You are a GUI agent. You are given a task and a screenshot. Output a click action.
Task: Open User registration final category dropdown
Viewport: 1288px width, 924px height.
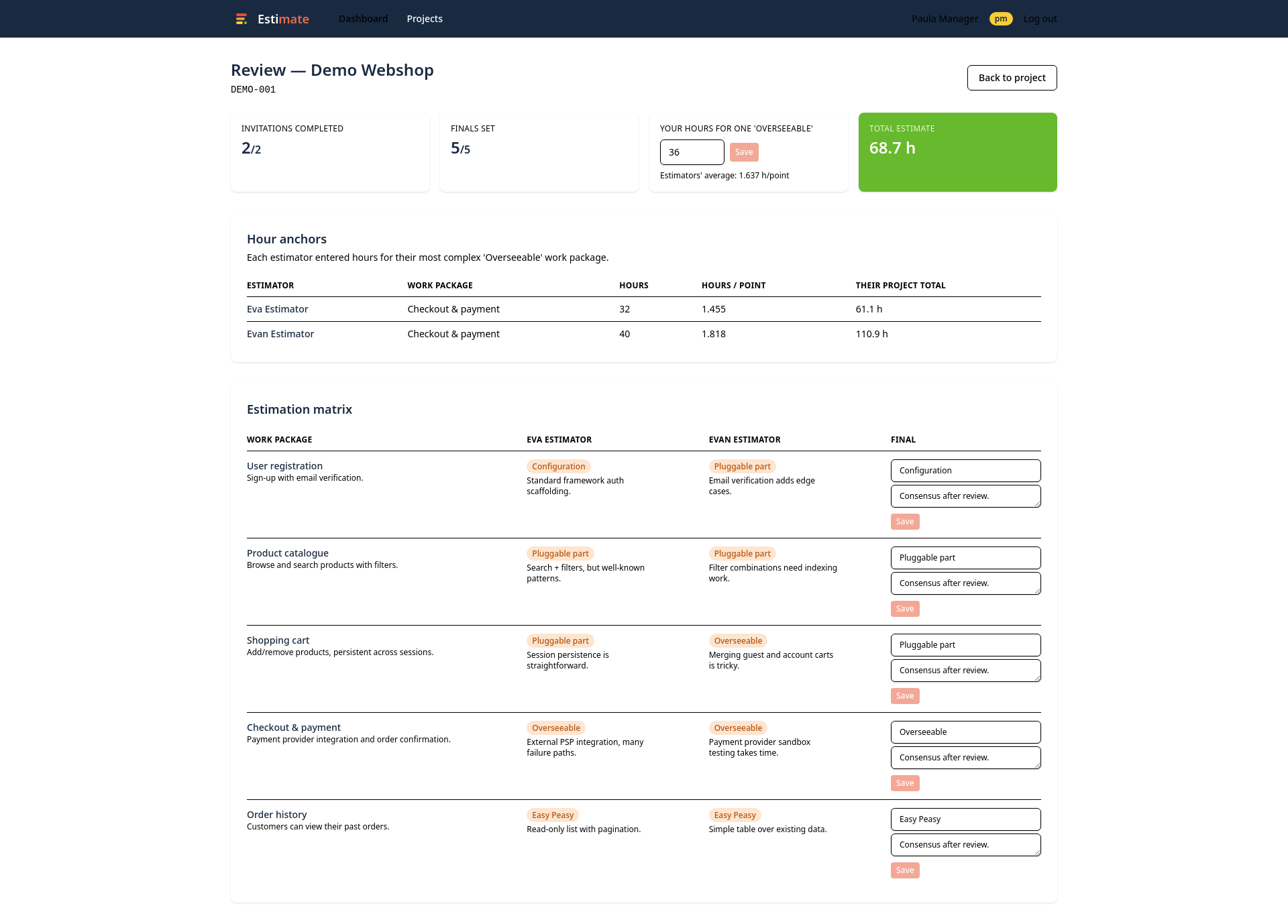(965, 471)
